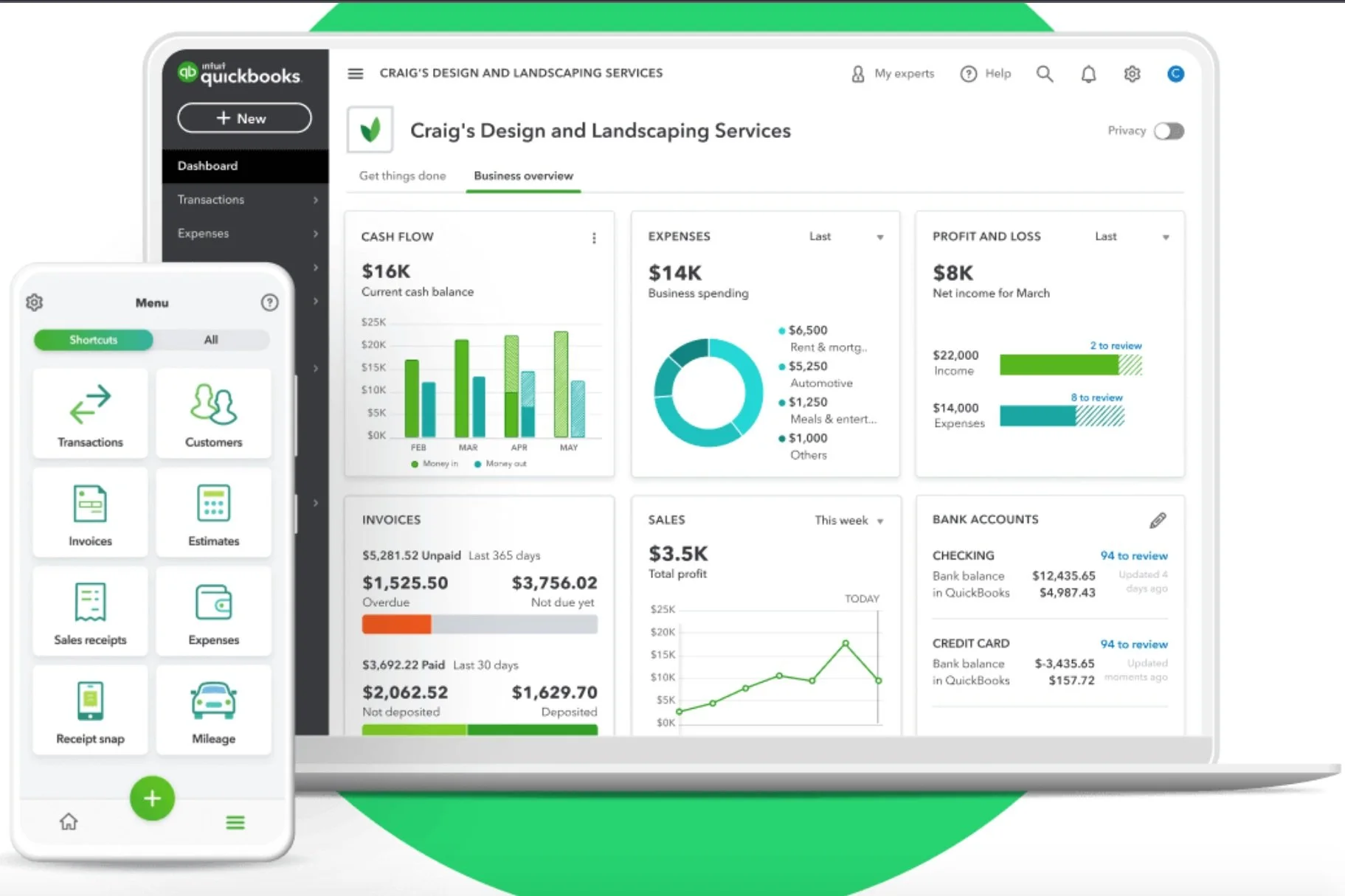Image resolution: width=1345 pixels, height=896 pixels.
Task: Click orange overdue invoices bar
Action: [x=396, y=624]
